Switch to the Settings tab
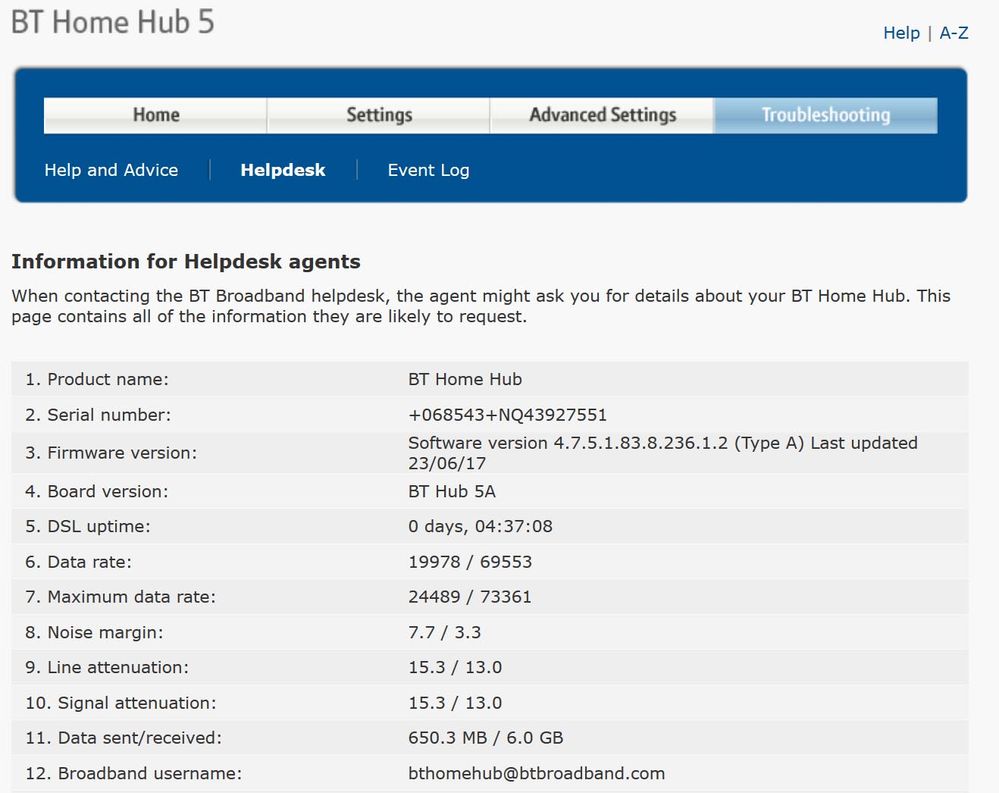 point(379,115)
